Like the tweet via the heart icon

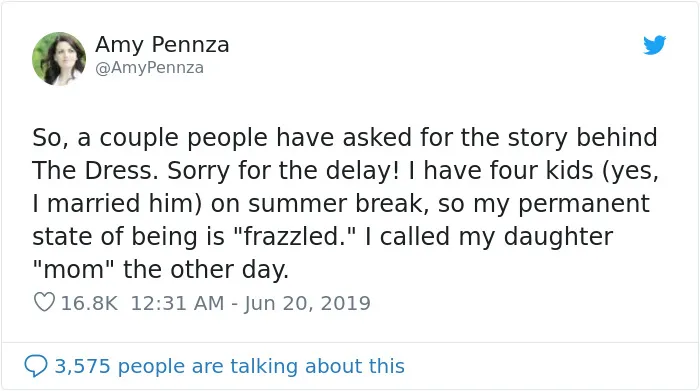(44, 302)
